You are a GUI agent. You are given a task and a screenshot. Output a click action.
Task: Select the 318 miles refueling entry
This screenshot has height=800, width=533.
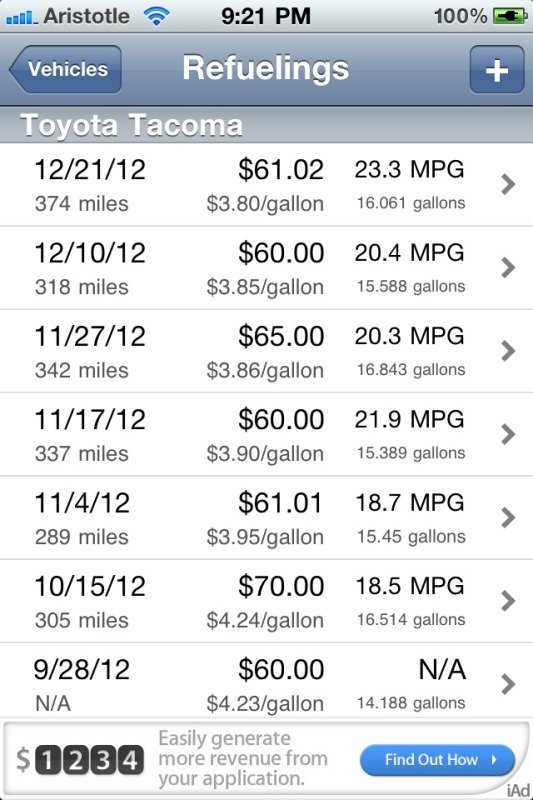point(266,268)
